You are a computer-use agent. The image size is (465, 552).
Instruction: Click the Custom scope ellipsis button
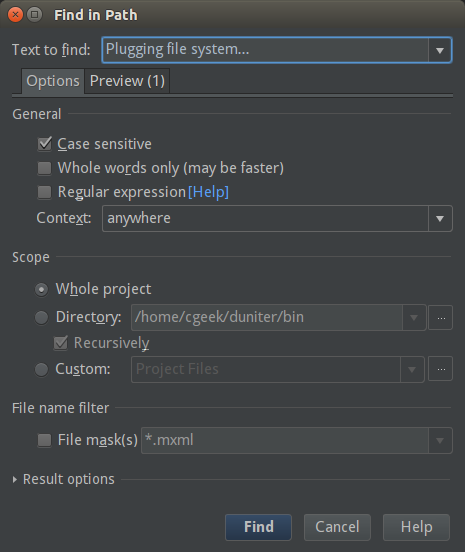coord(440,369)
